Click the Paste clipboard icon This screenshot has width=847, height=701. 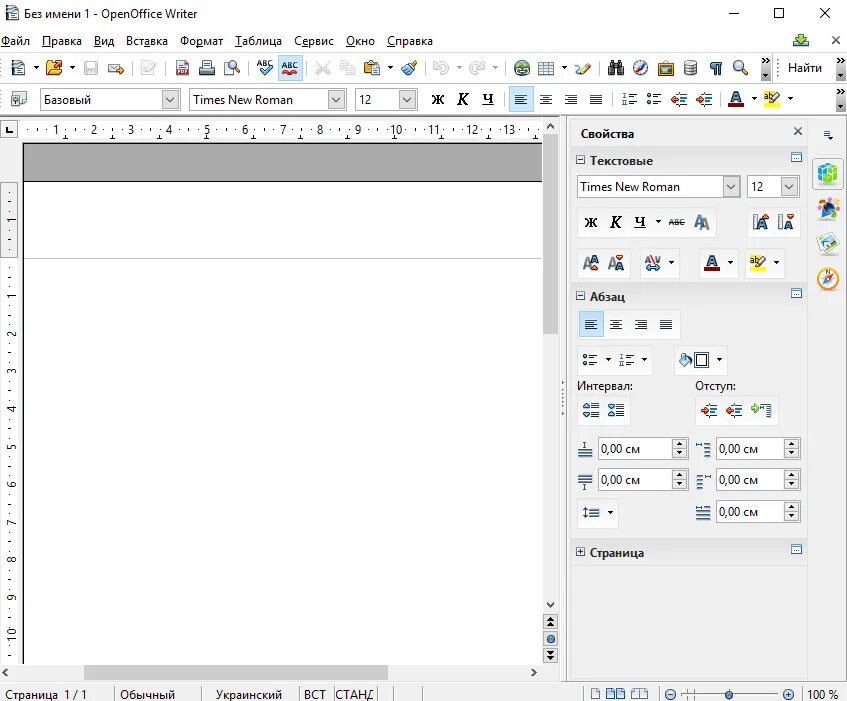coord(372,68)
